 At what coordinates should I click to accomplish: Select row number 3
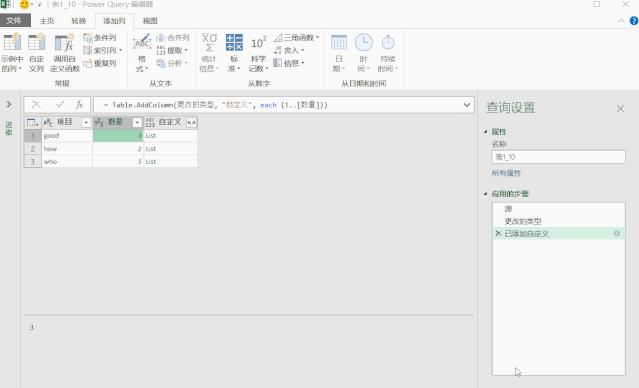[33, 162]
